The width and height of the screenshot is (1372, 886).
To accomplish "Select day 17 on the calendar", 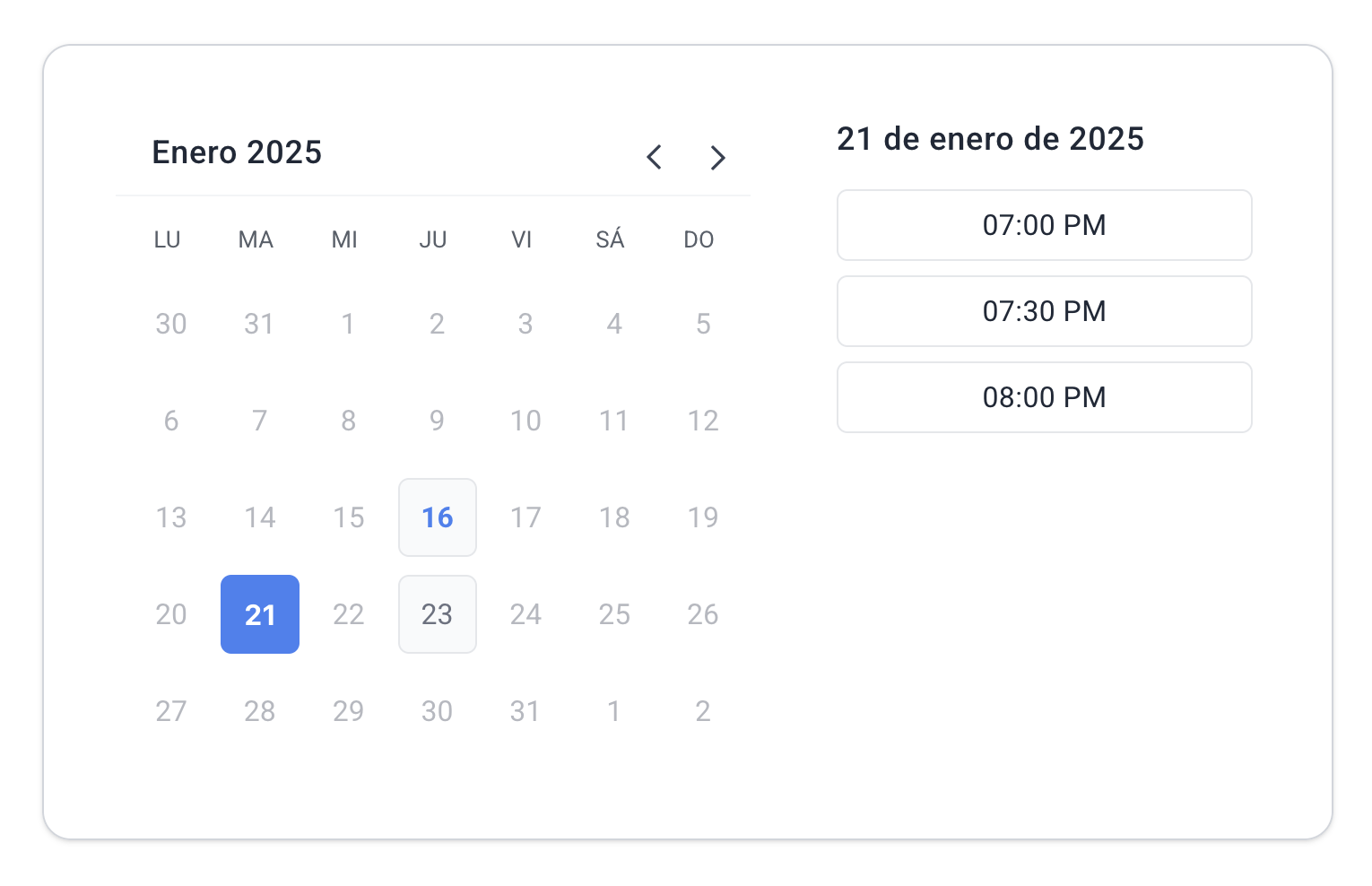I will 525,517.
